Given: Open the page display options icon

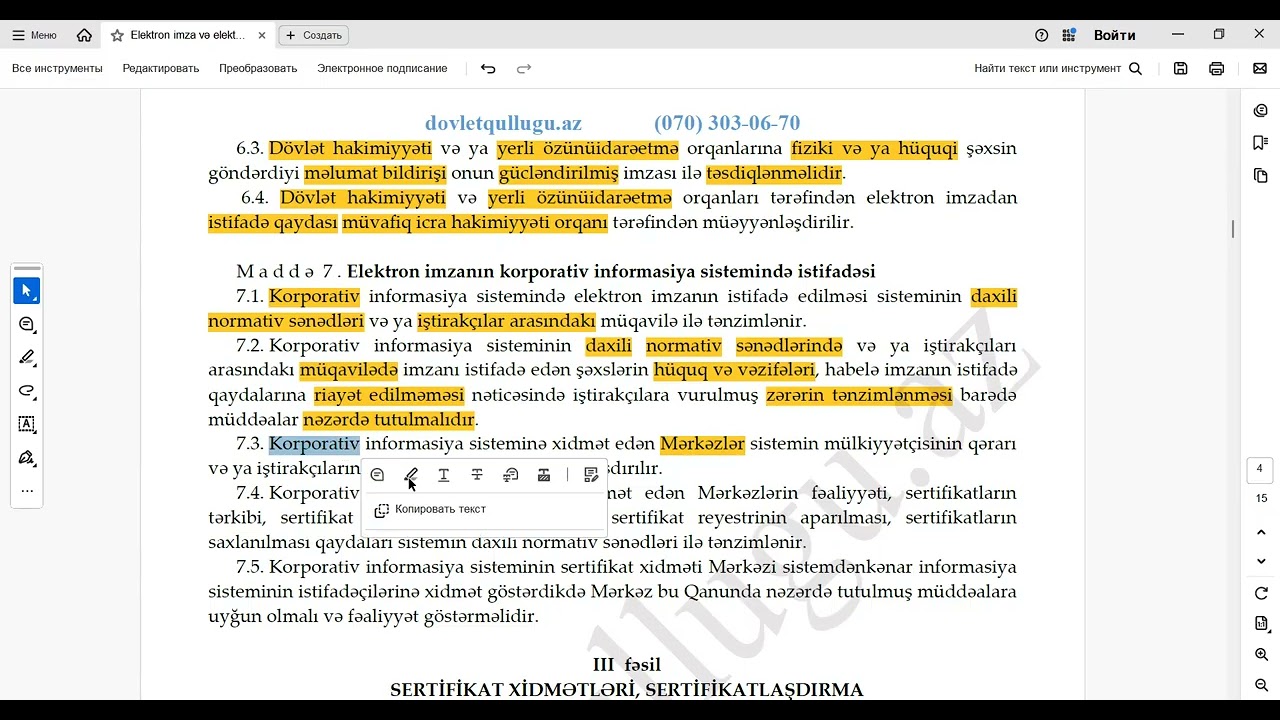Looking at the screenshot, I should [1261, 624].
